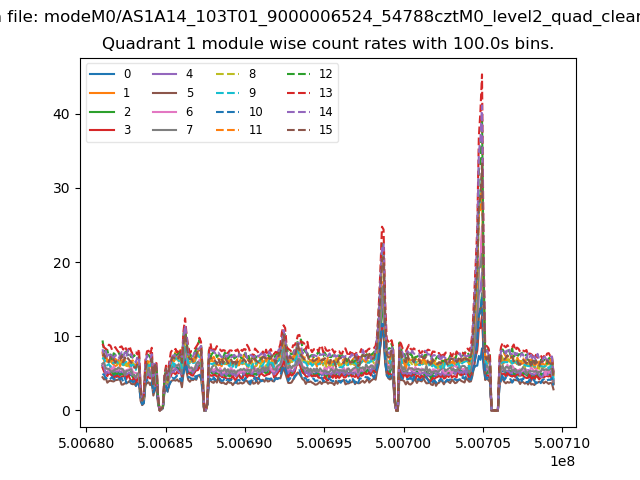This screenshot has height=480, width=640.
Task: Click the brown legend line for module 5
Action: (x=164, y=93)
